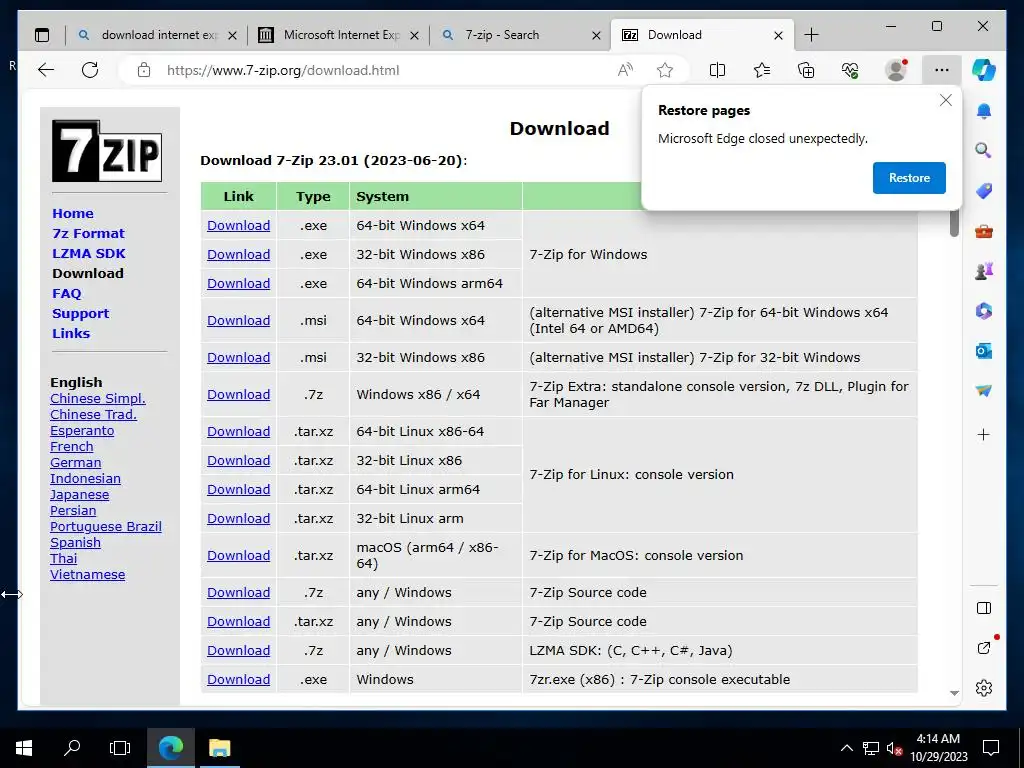Screen dimensions: 1024x768
Task: Switch language to Chinese Simpl.
Action: 98,398
